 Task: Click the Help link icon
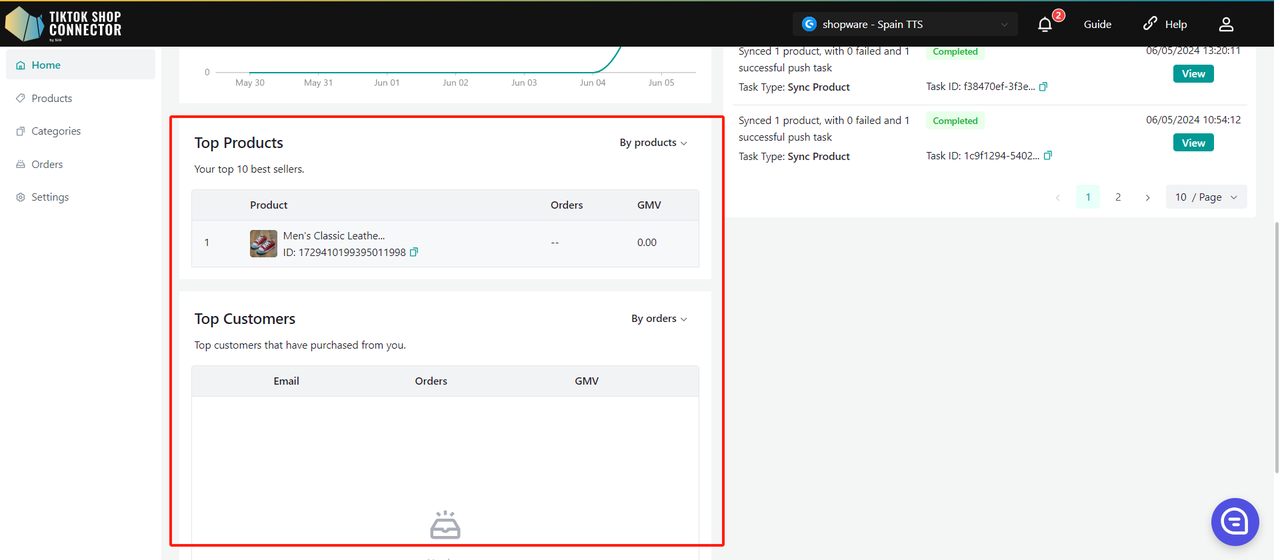pyautogui.click(x=1150, y=24)
